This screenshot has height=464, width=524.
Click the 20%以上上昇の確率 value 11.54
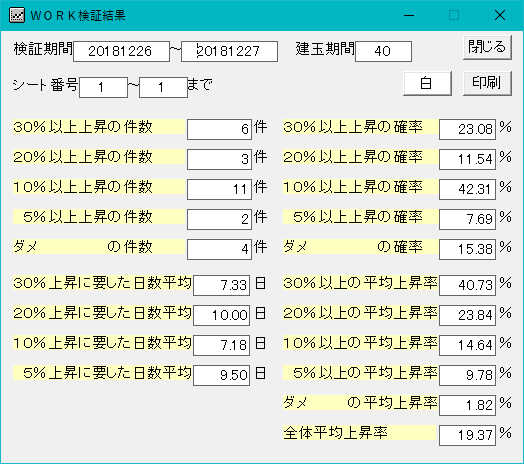tap(467, 159)
